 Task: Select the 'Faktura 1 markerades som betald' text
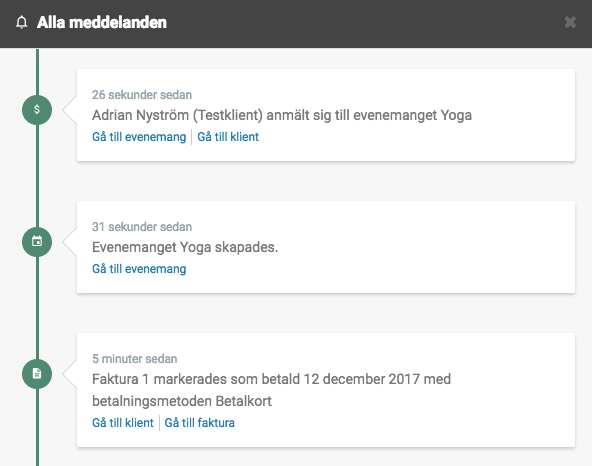coord(196,379)
